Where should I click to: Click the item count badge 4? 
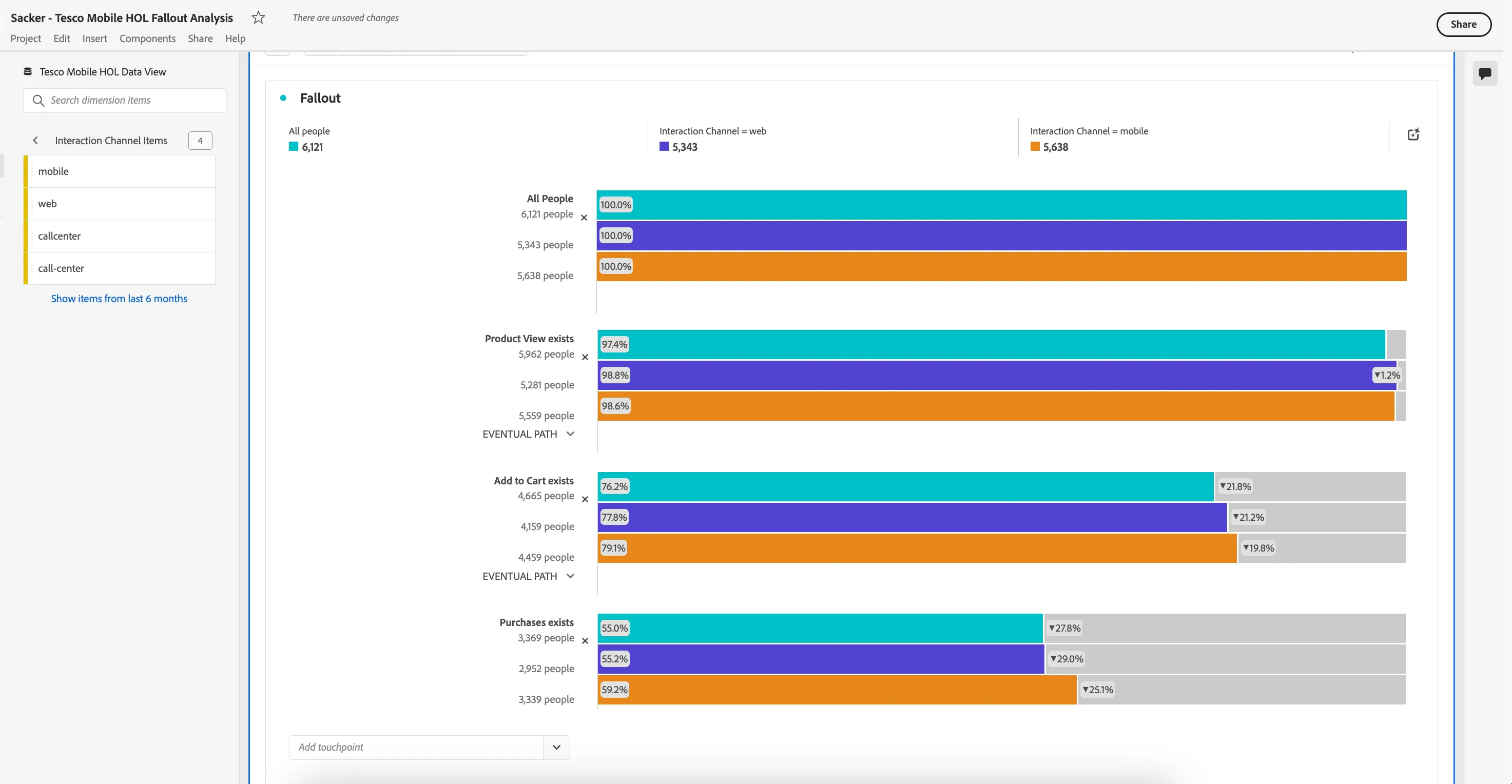[200, 140]
